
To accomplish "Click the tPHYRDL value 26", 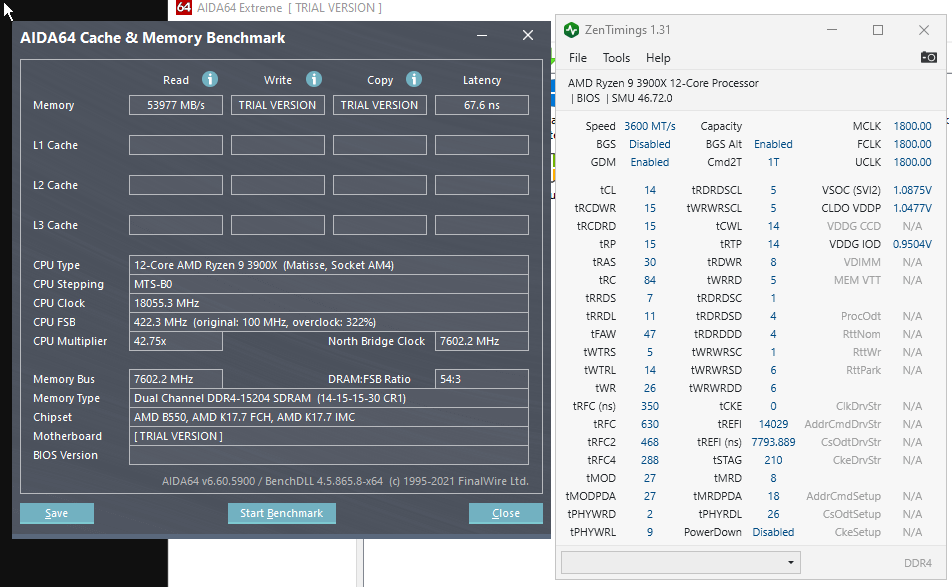I will pyautogui.click(x=773, y=514).
